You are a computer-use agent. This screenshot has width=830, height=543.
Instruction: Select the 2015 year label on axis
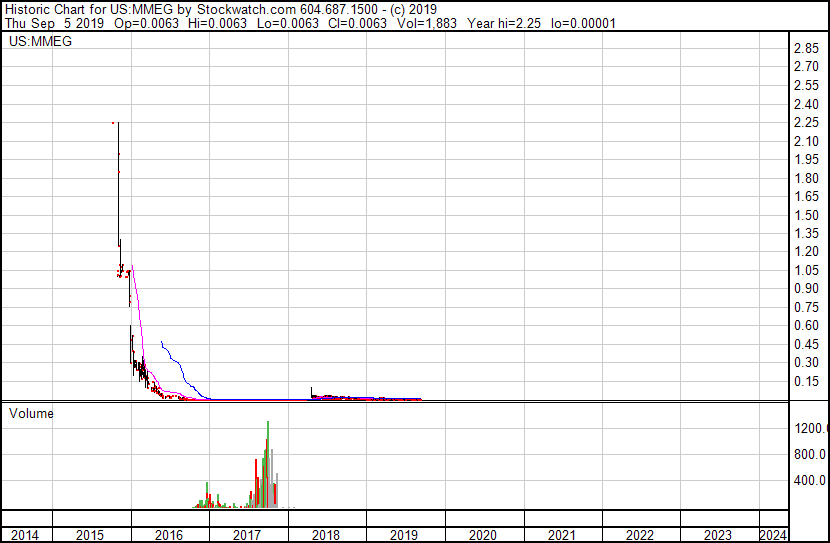click(x=90, y=535)
